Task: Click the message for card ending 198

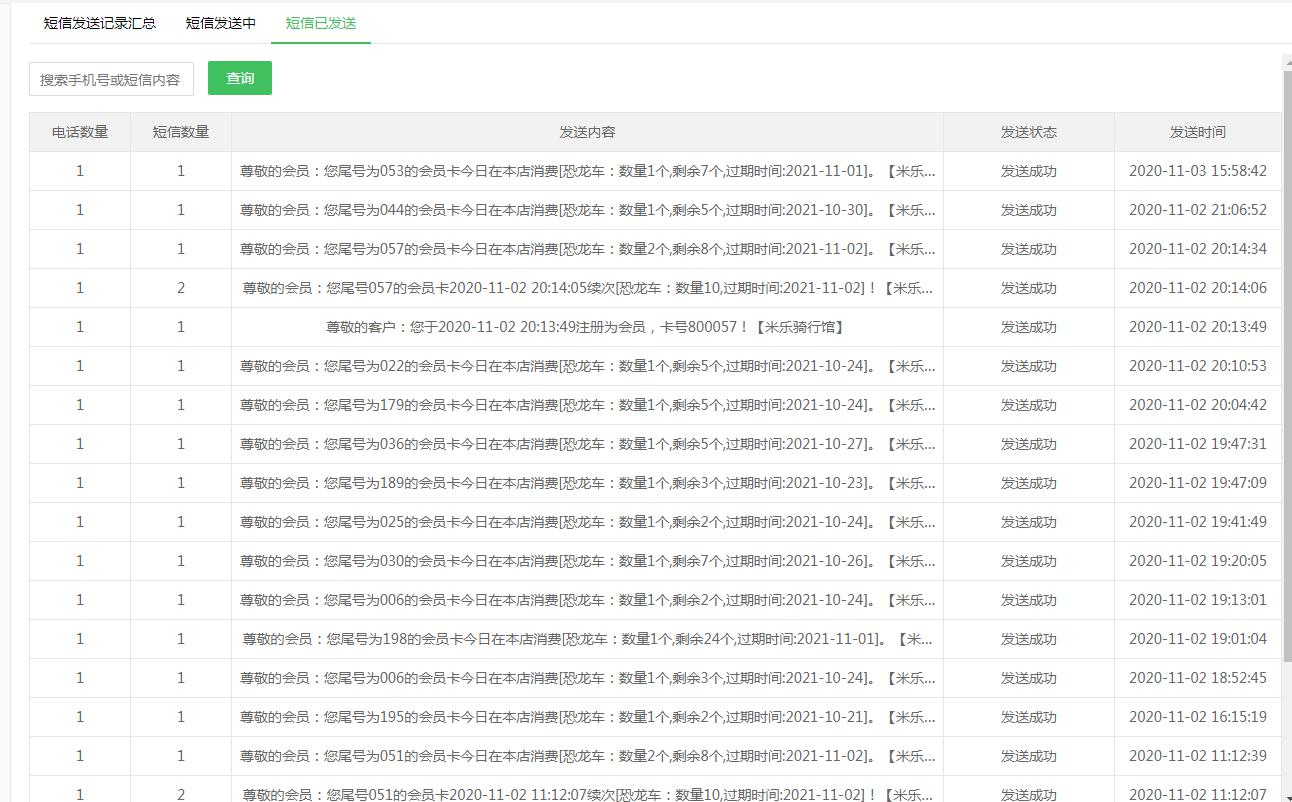Action: pos(587,639)
